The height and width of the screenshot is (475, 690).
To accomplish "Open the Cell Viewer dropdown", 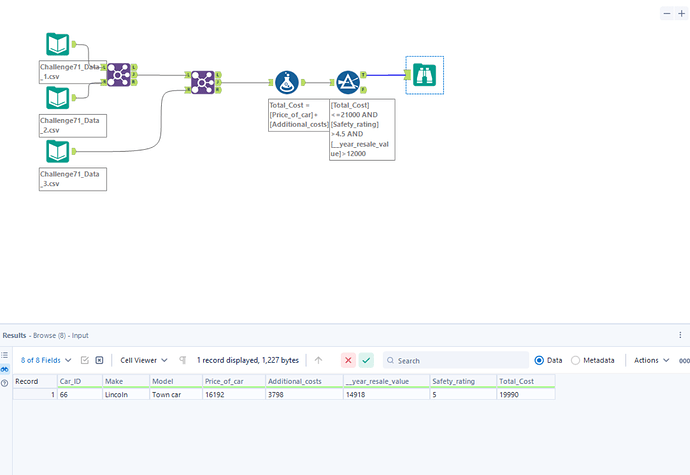I will point(144,360).
